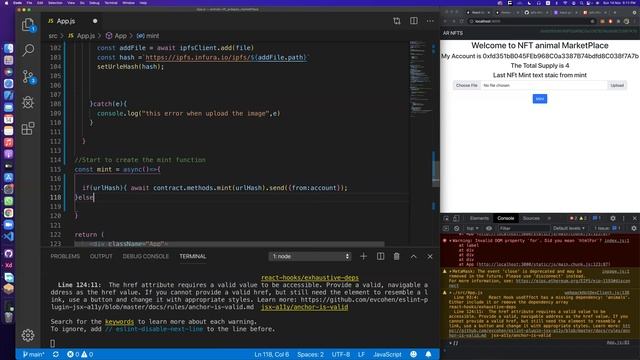The height and width of the screenshot is (360, 640).
Task: Open the keywords link in the terminal
Action: coord(119,322)
